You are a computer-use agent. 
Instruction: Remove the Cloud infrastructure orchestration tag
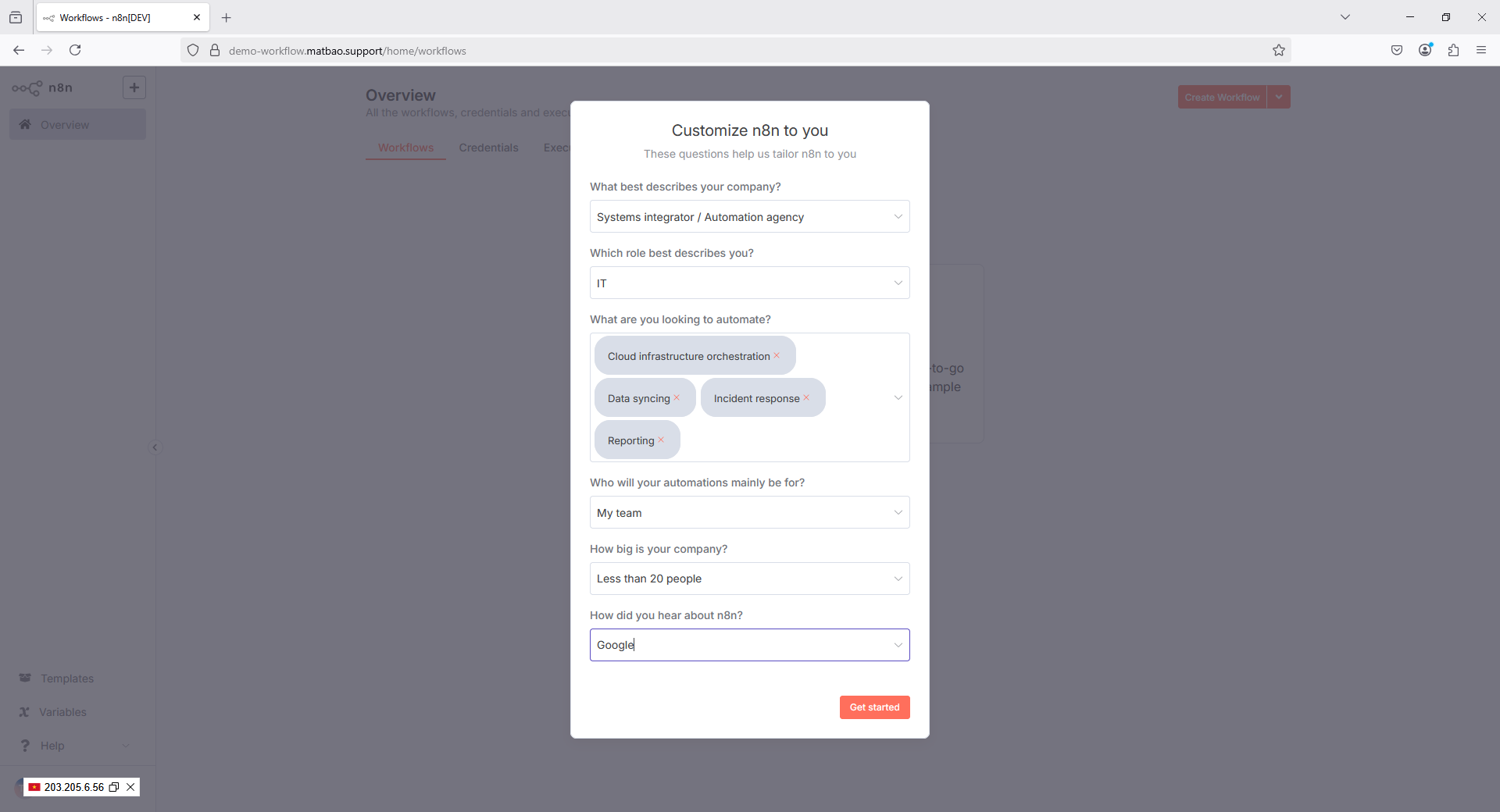[777, 356]
